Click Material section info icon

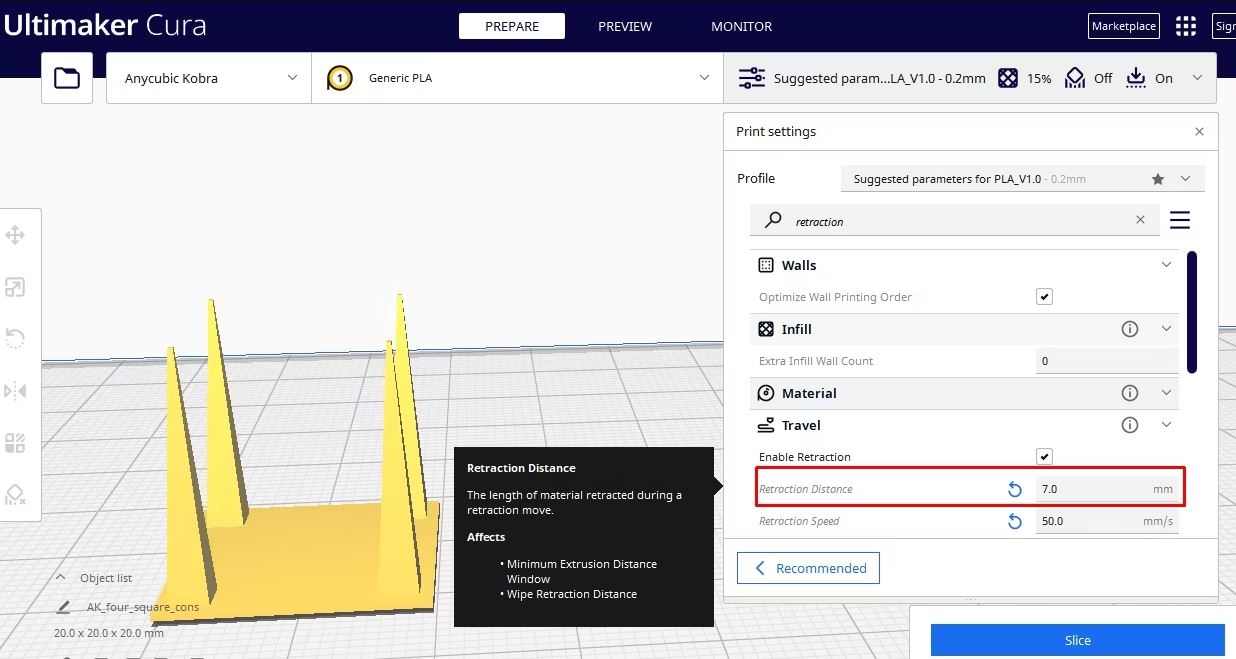(1130, 393)
